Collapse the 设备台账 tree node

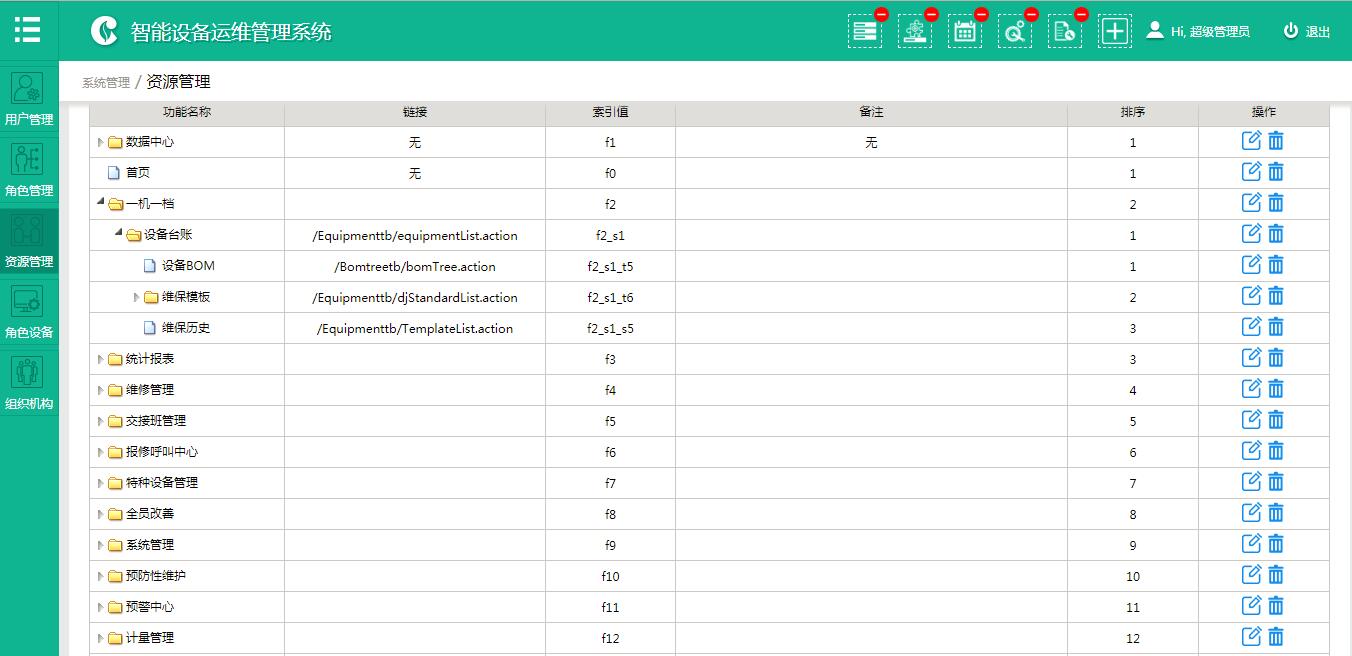coord(118,234)
